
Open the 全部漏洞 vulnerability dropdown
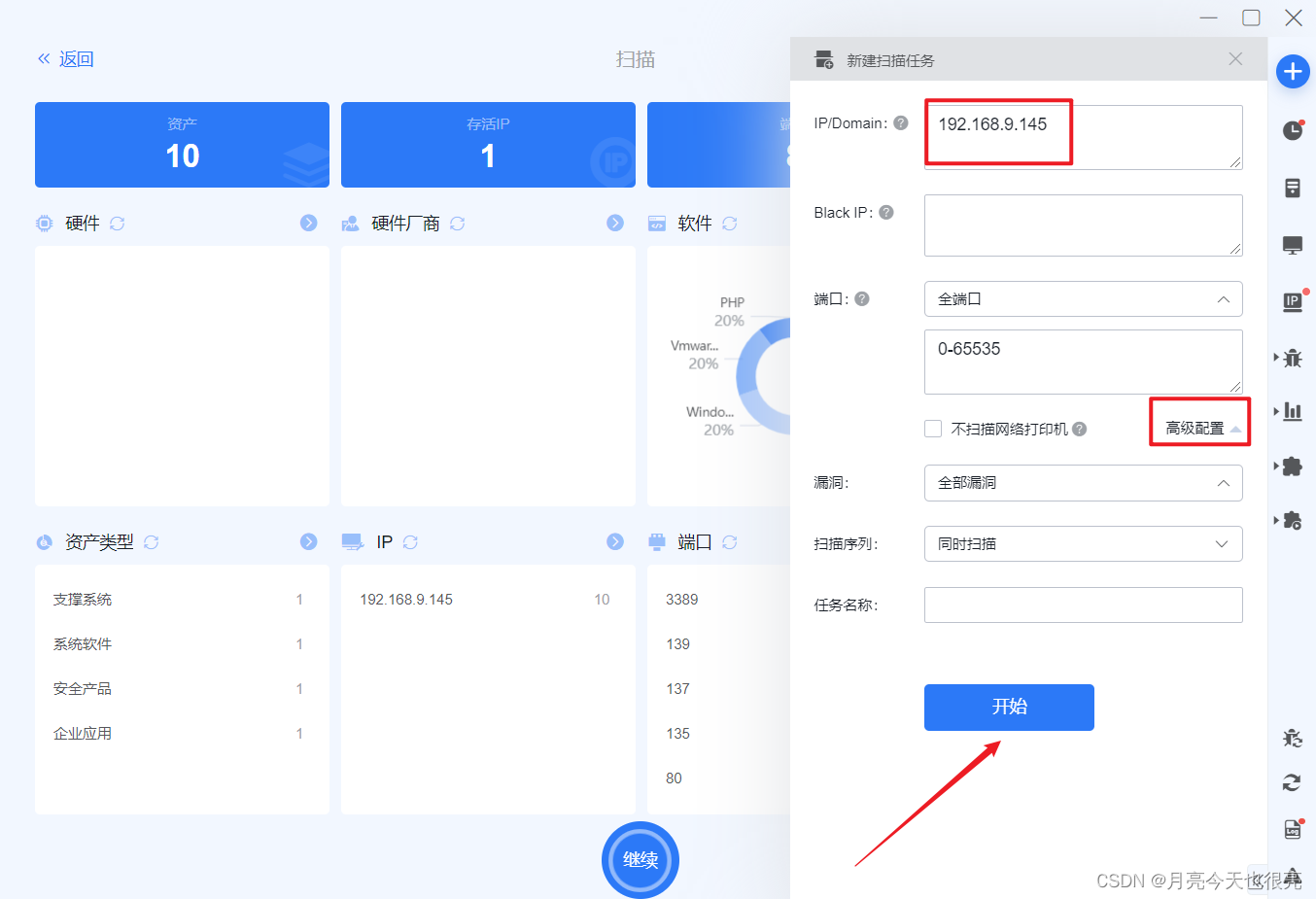1084,483
